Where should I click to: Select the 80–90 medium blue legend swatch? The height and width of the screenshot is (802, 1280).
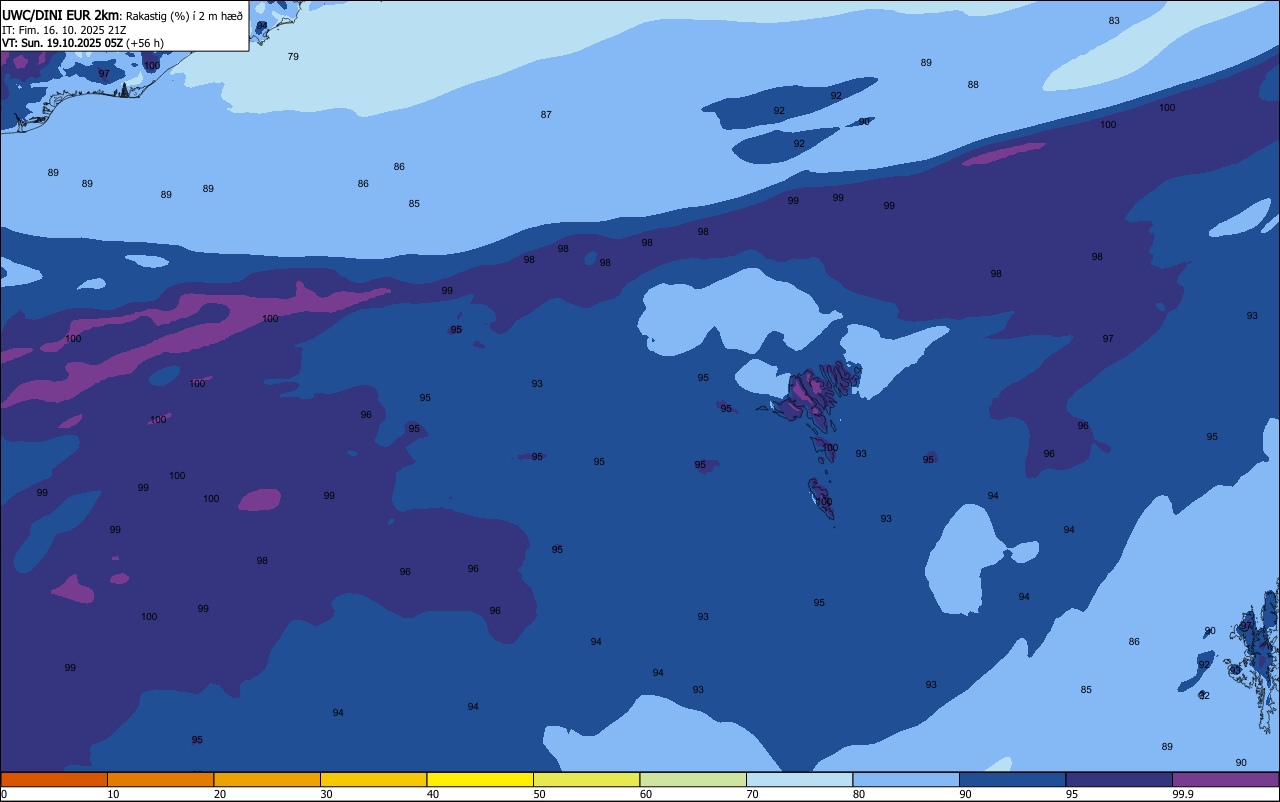tap(906, 779)
